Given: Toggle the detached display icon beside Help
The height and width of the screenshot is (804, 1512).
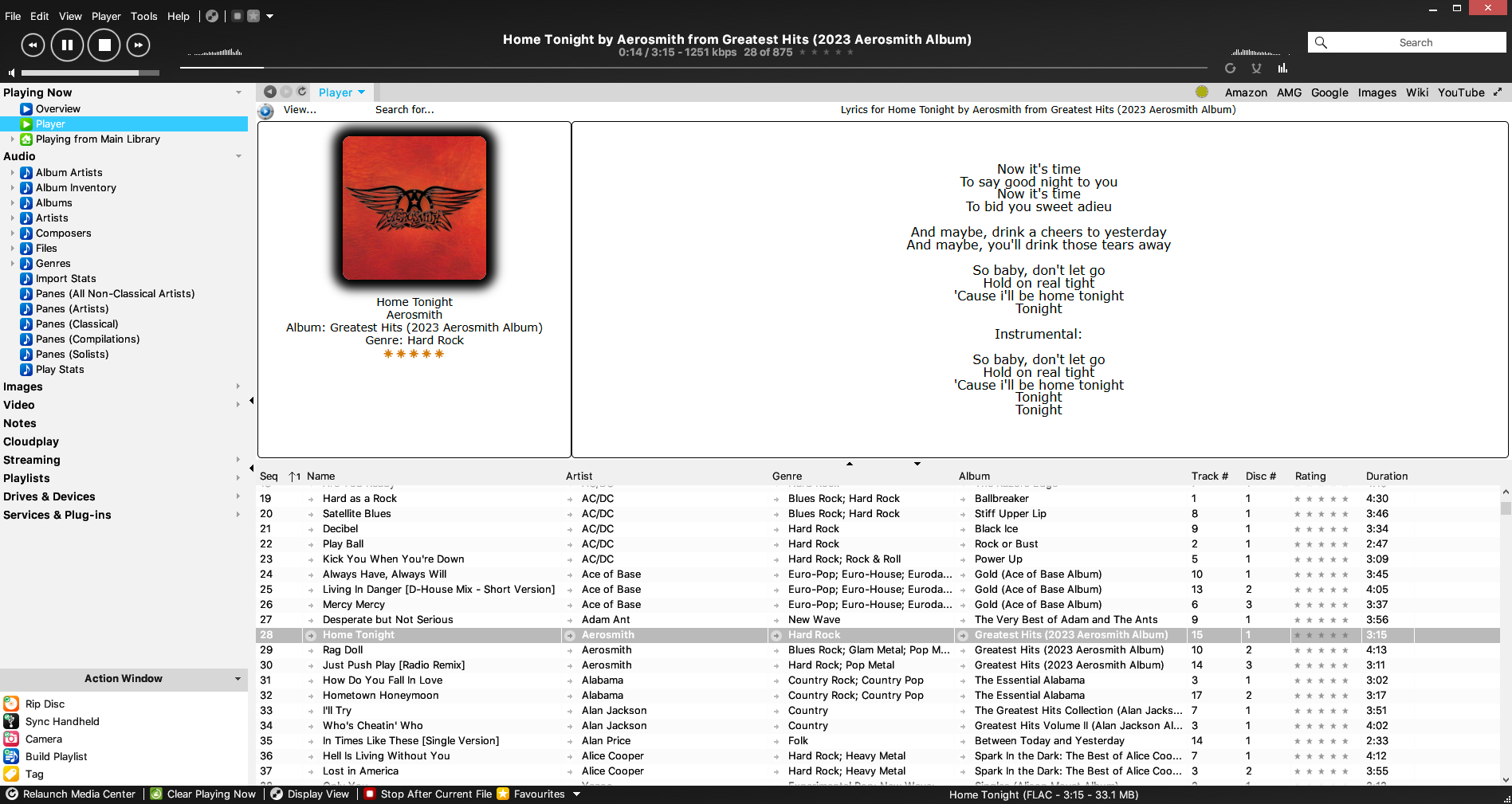Looking at the screenshot, I should (x=212, y=16).
